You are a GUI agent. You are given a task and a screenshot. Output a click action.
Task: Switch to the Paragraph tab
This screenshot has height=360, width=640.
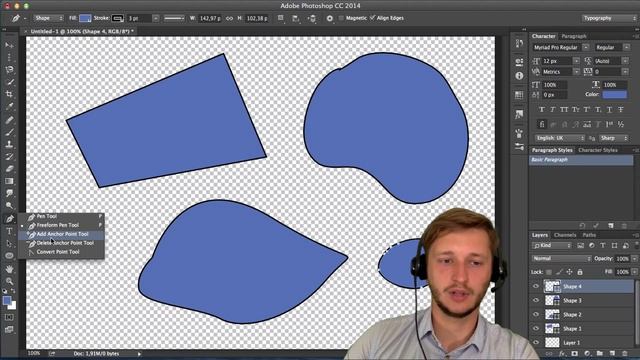coord(573,36)
